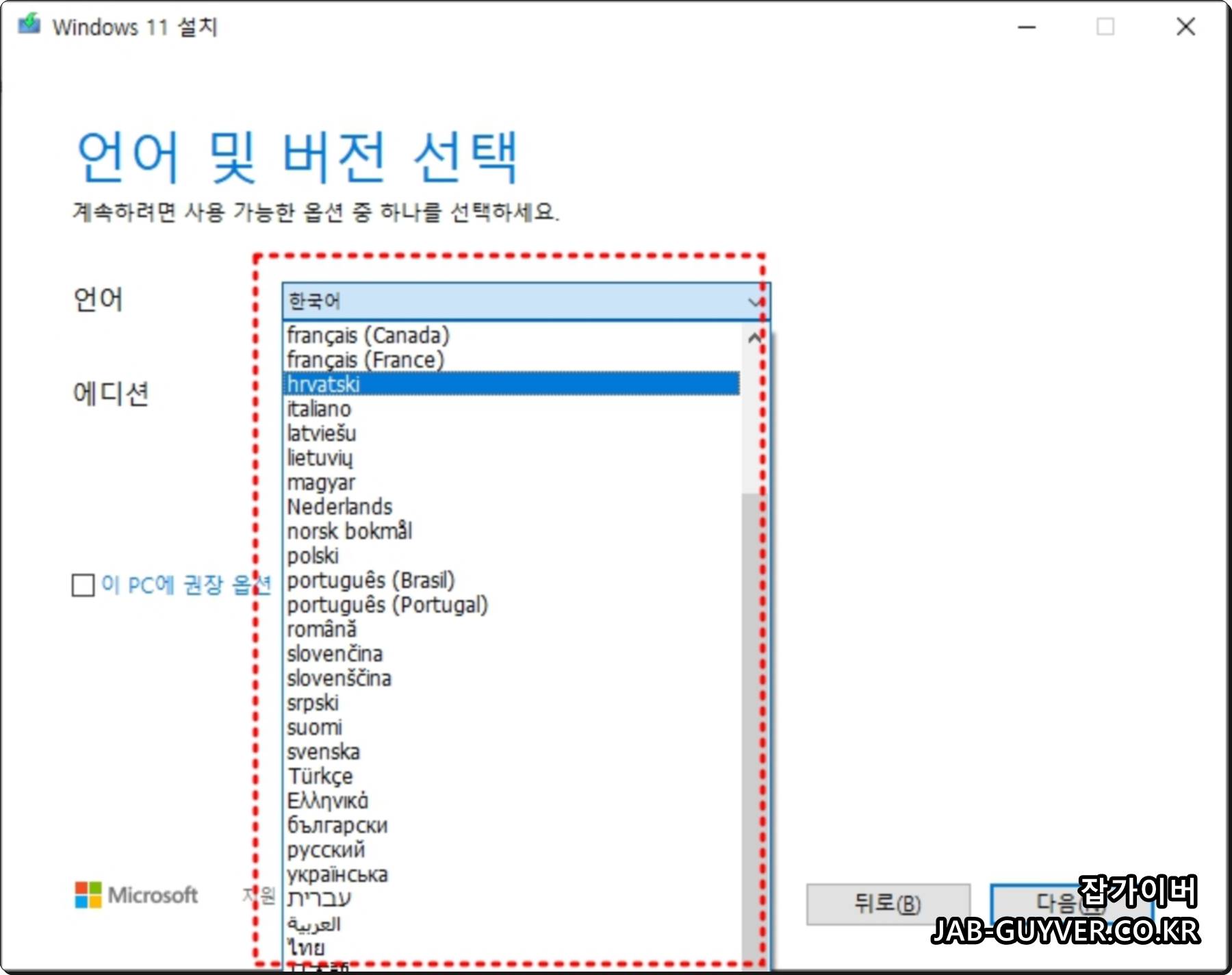
Task: Select Türkçe from the dropdown
Action: tap(511, 776)
